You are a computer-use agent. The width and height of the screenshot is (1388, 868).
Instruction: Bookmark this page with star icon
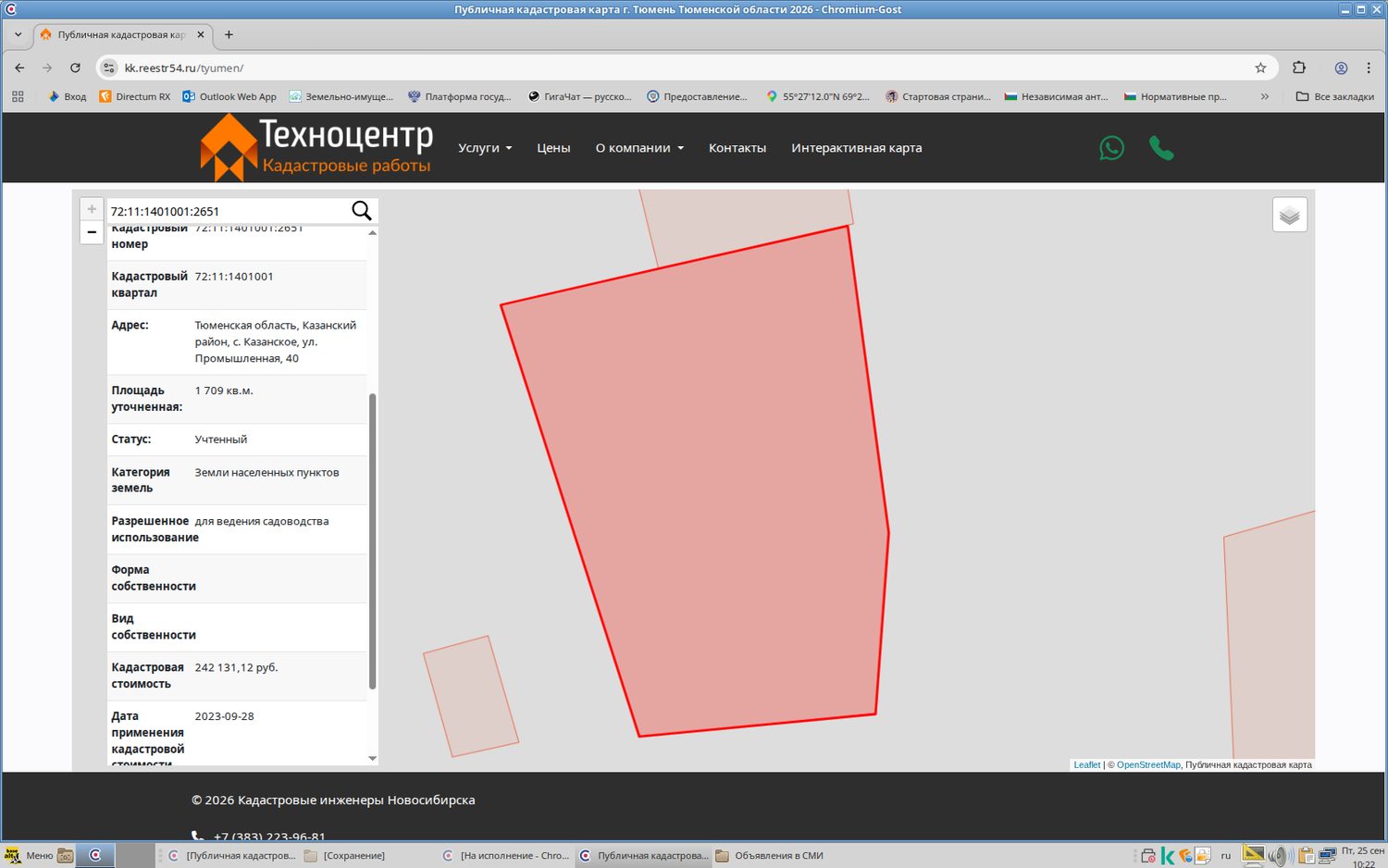(1260, 68)
